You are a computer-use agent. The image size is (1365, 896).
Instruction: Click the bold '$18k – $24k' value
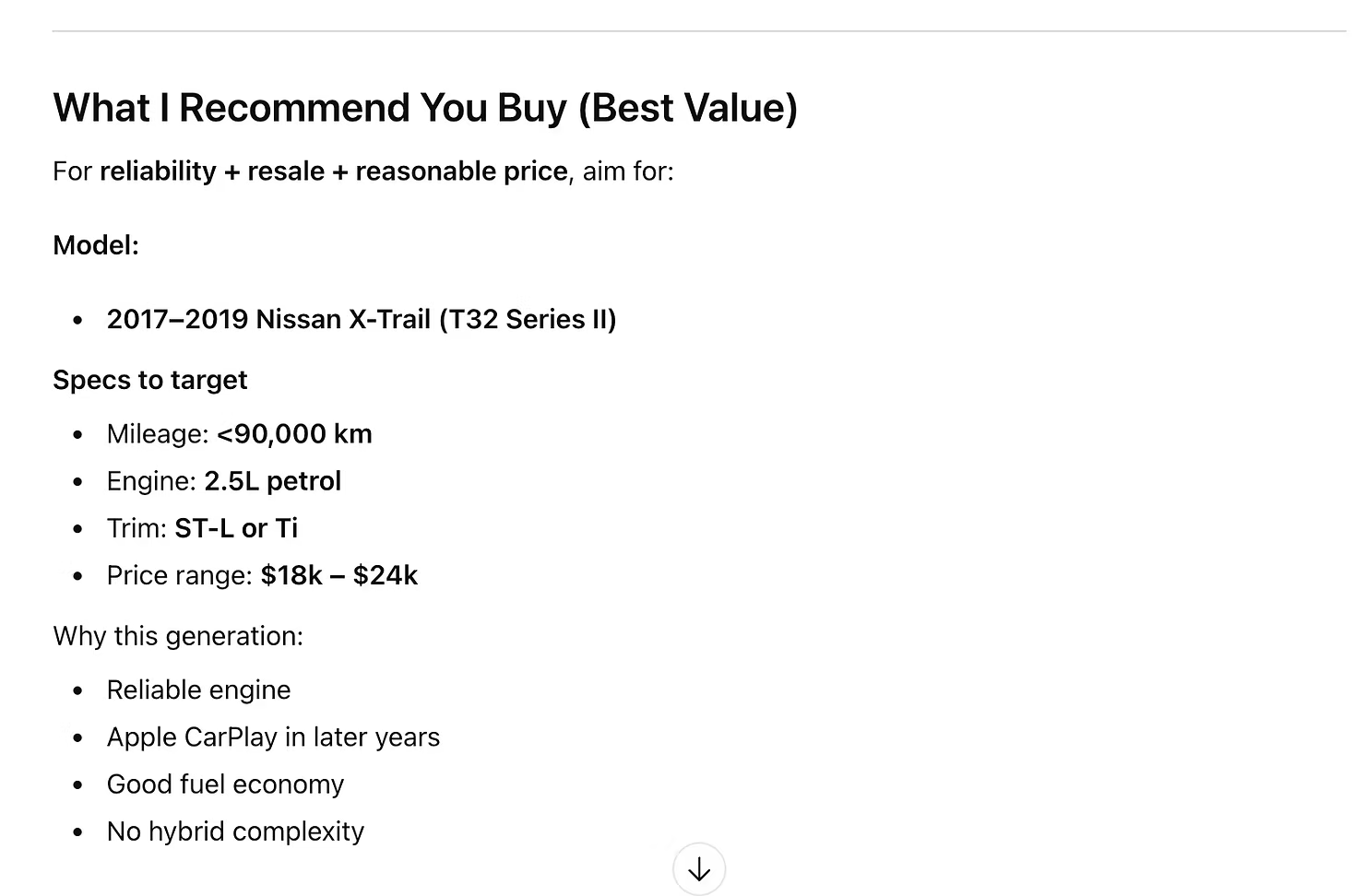[x=339, y=575]
